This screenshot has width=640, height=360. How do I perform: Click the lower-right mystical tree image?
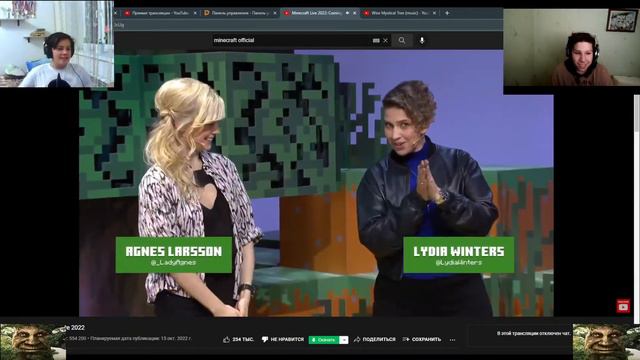(x=606, y=342)
